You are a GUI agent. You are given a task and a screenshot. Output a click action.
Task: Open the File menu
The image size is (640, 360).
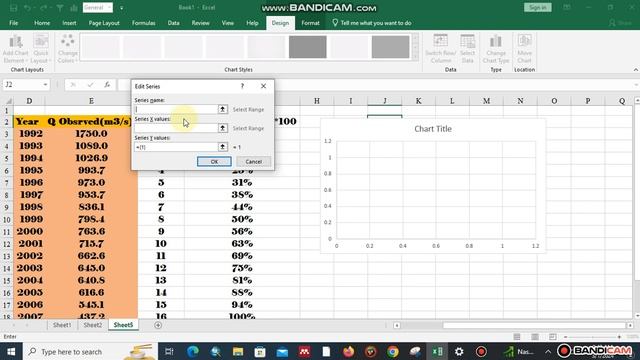tap(13, 23)
